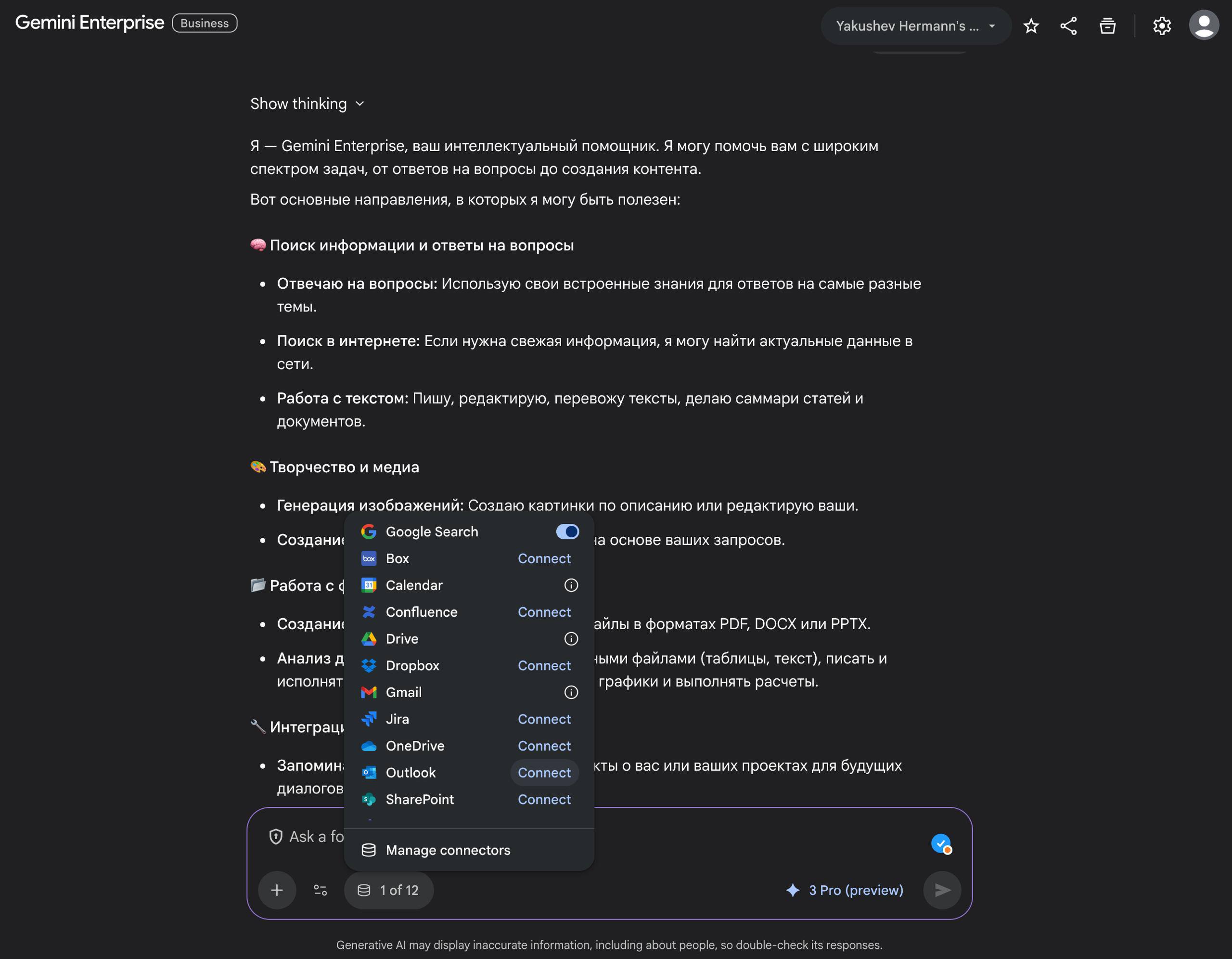1232x959 pixels.
Task: Toggle off Google Search connector
Action: coord(567,531)
